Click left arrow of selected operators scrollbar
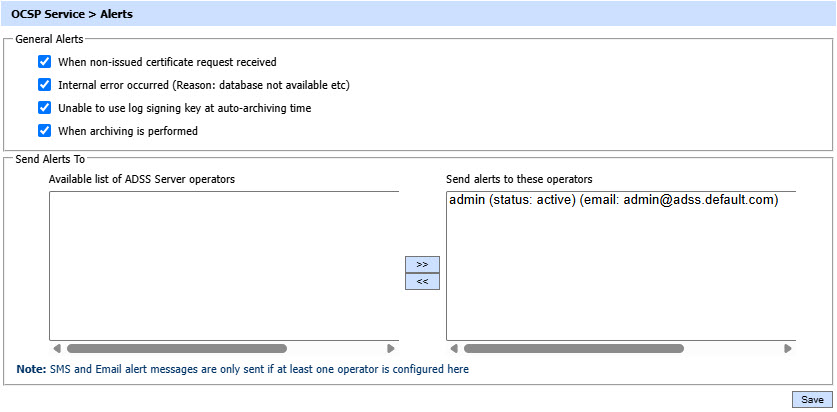Image resolution: width=837 pixels, height=412 pixels. [x=453, y=349]
